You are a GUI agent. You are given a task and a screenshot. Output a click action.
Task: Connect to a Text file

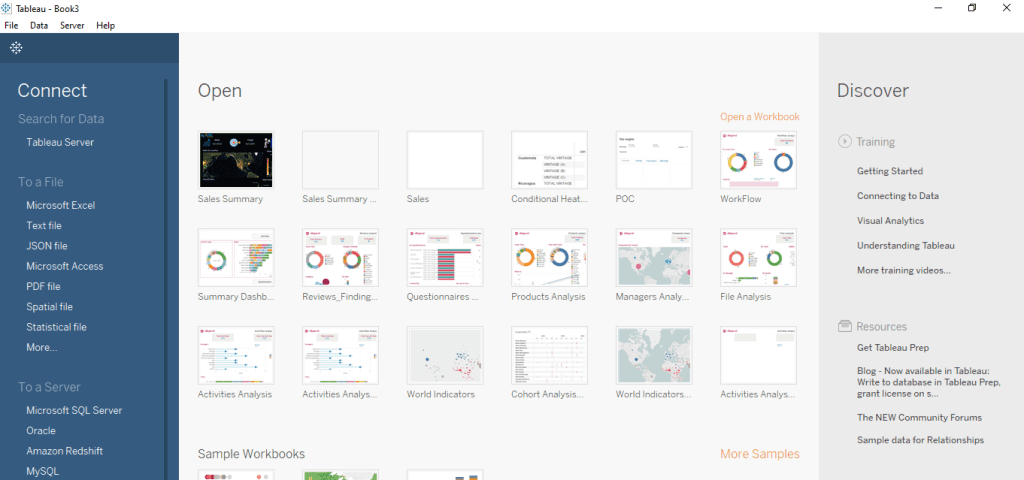44,225
